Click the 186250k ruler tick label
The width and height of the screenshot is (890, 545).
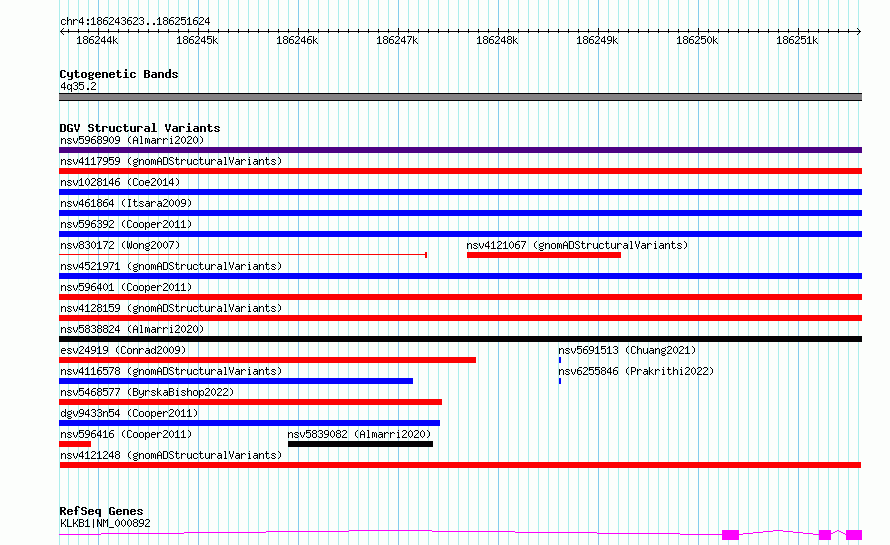pyautogui.click(x=696, y=40)
